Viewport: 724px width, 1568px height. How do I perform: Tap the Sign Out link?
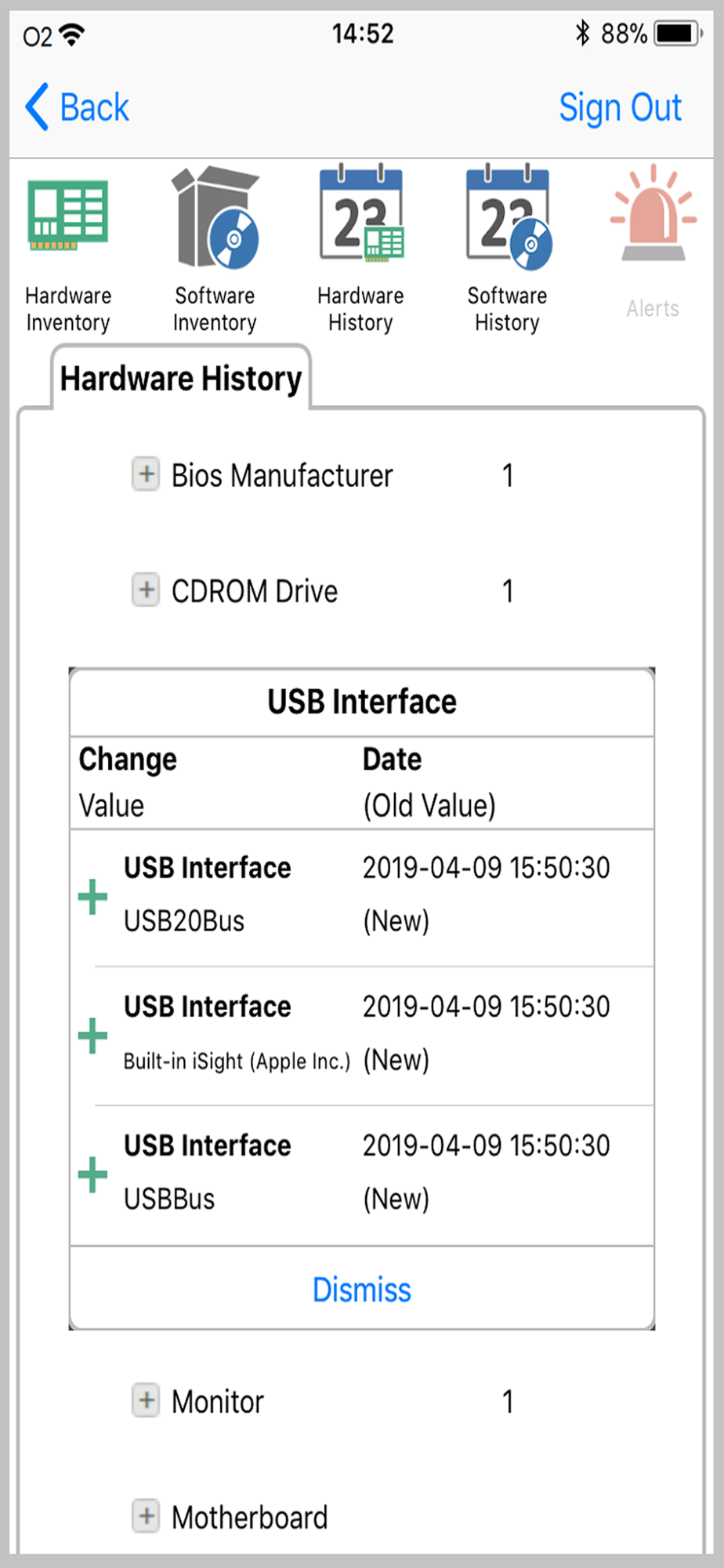tap(620, 107)
